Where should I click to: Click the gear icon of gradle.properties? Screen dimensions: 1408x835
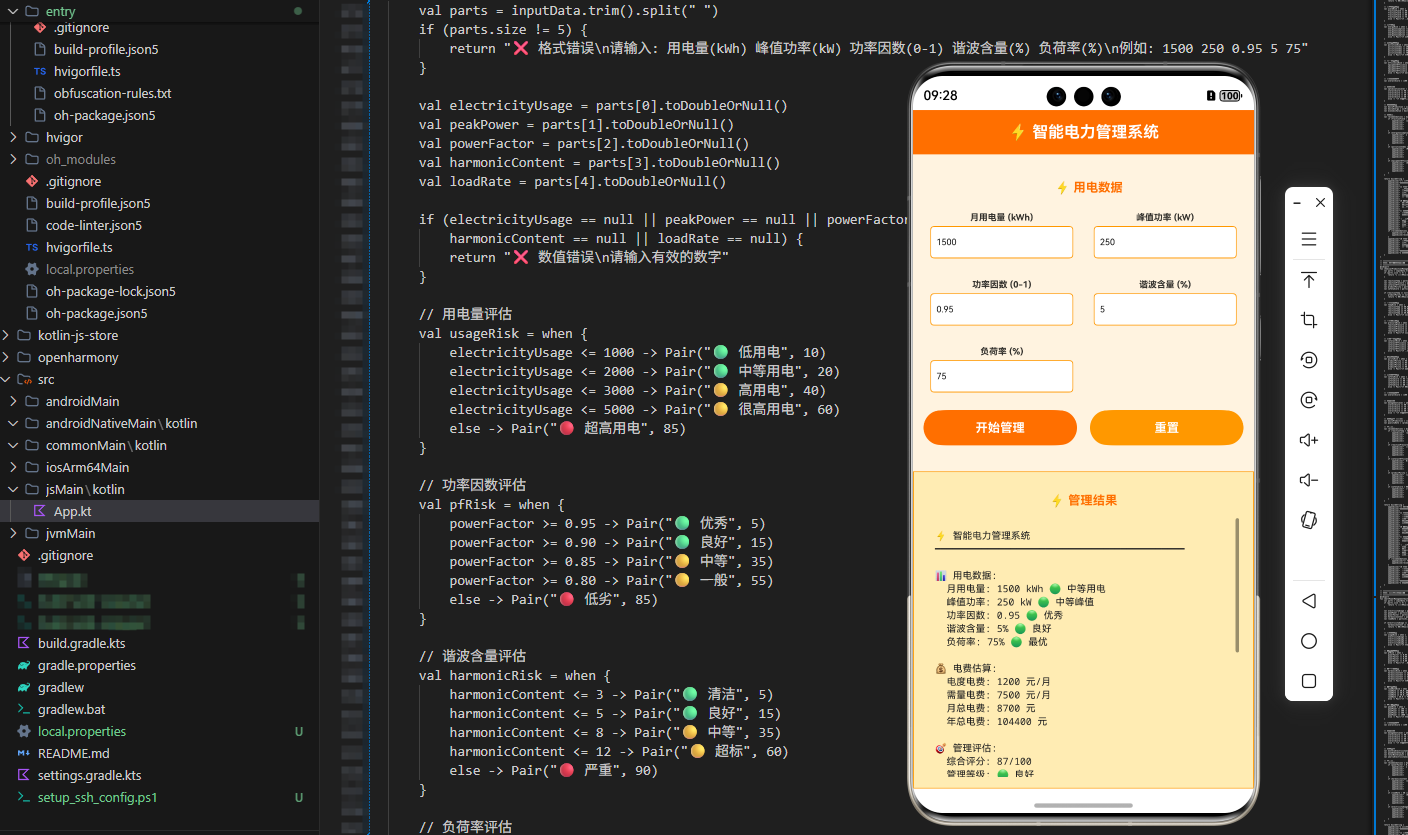tap(24, 665)
